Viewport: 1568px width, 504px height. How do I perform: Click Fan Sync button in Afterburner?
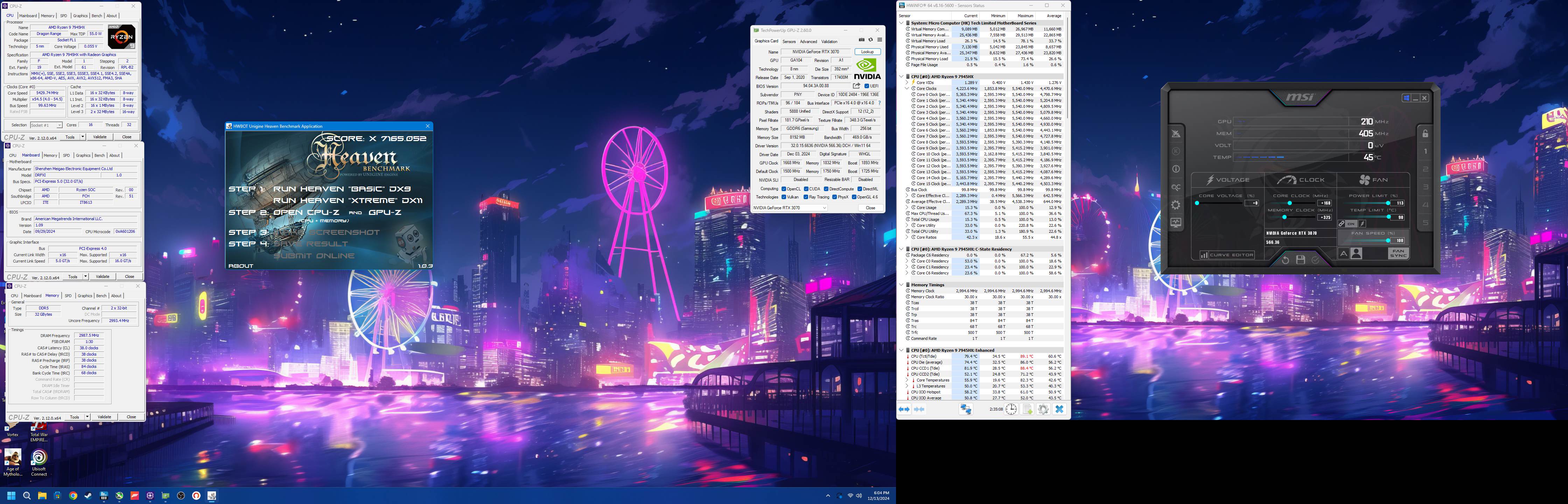tap(1399, 253)
